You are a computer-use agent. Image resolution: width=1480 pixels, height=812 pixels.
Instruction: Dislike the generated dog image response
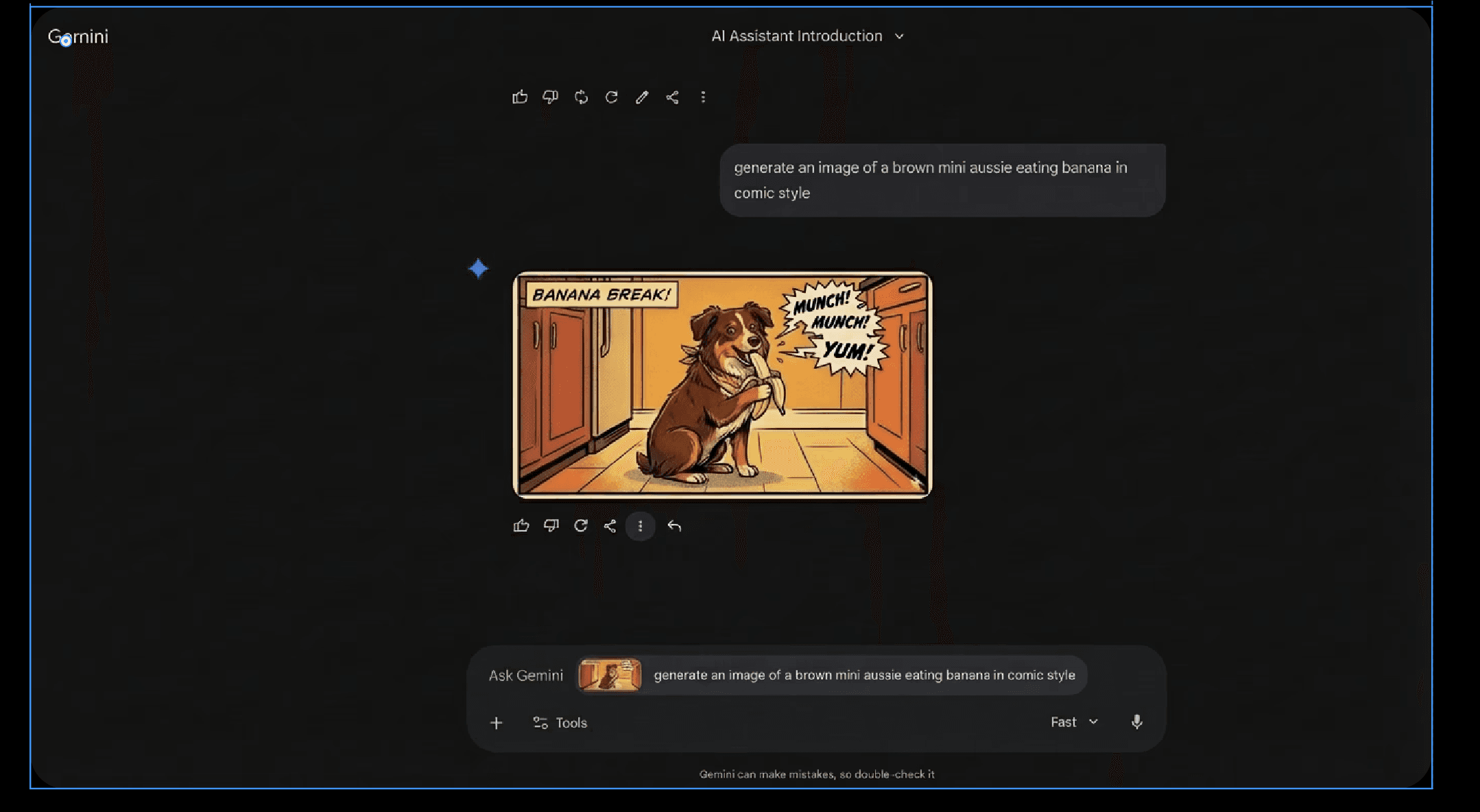coord(551,525)
